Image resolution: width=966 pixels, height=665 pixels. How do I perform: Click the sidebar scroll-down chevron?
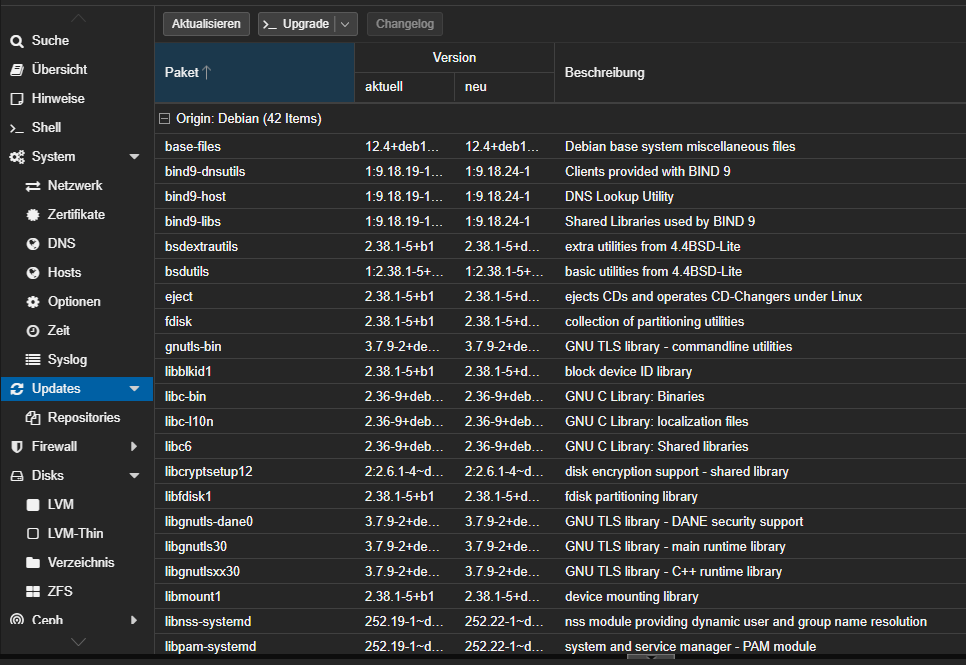pos(78,642)
